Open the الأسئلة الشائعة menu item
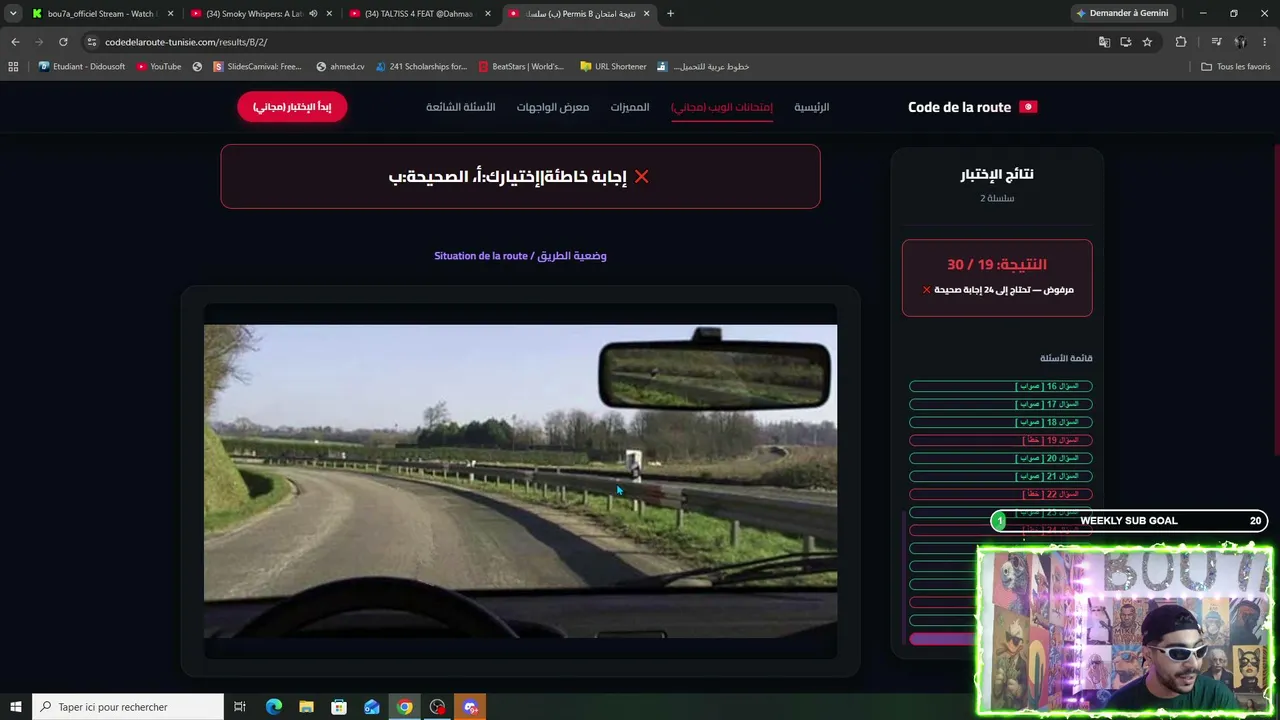This screenshot has height=720, width=1280. tap(461, 107)
